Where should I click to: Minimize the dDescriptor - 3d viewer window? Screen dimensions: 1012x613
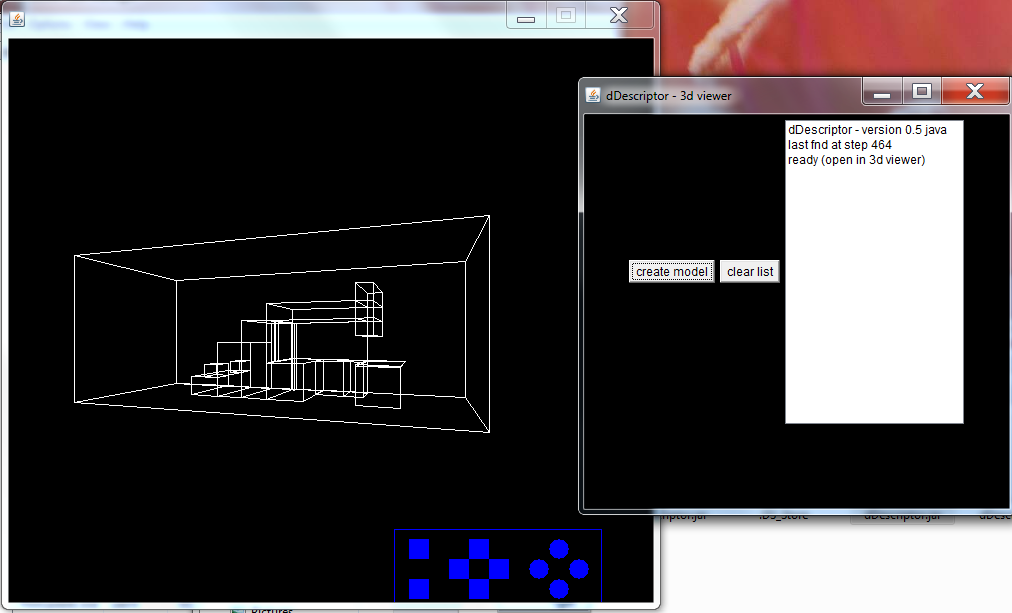[x=882, y=92]
